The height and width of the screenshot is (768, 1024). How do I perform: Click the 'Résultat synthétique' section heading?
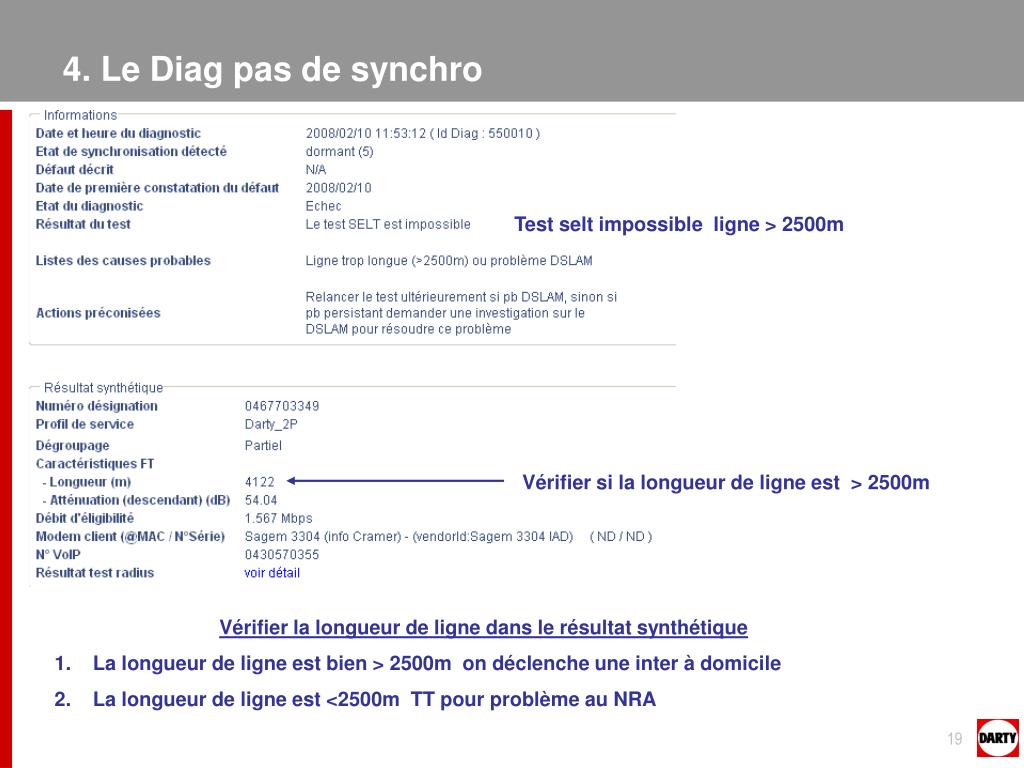tap(103, 388)
